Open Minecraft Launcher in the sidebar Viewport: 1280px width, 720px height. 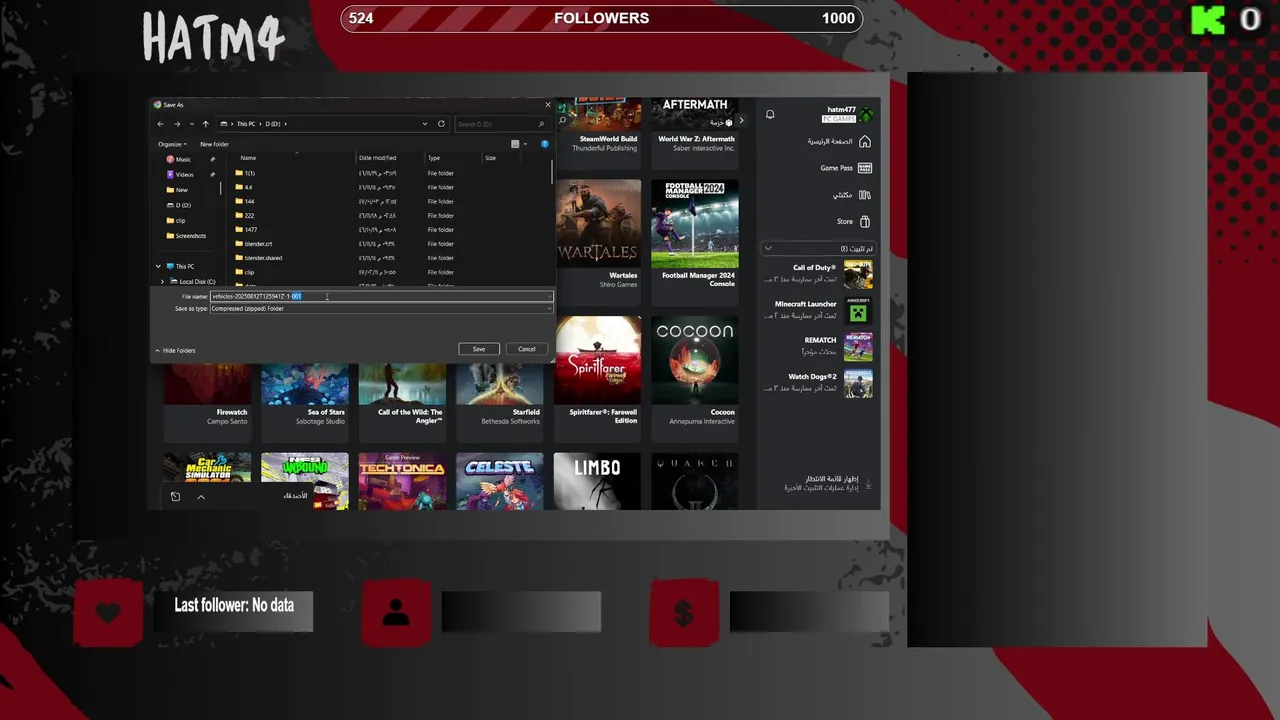click(x=817, y=310)
